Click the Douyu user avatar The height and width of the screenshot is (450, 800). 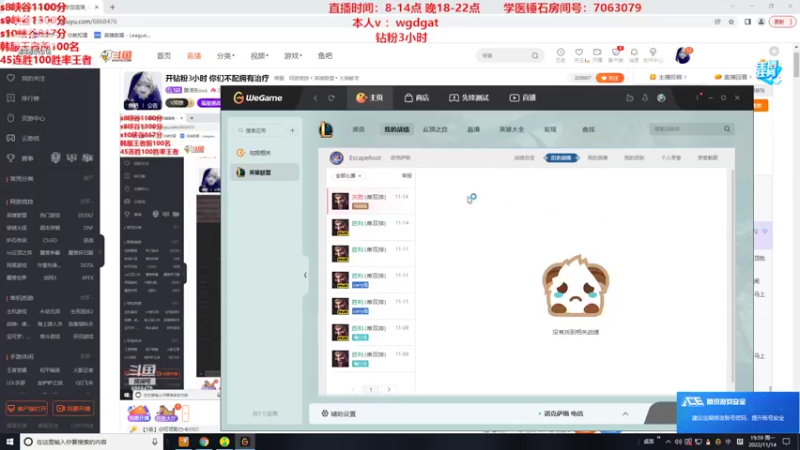point(683,55)
